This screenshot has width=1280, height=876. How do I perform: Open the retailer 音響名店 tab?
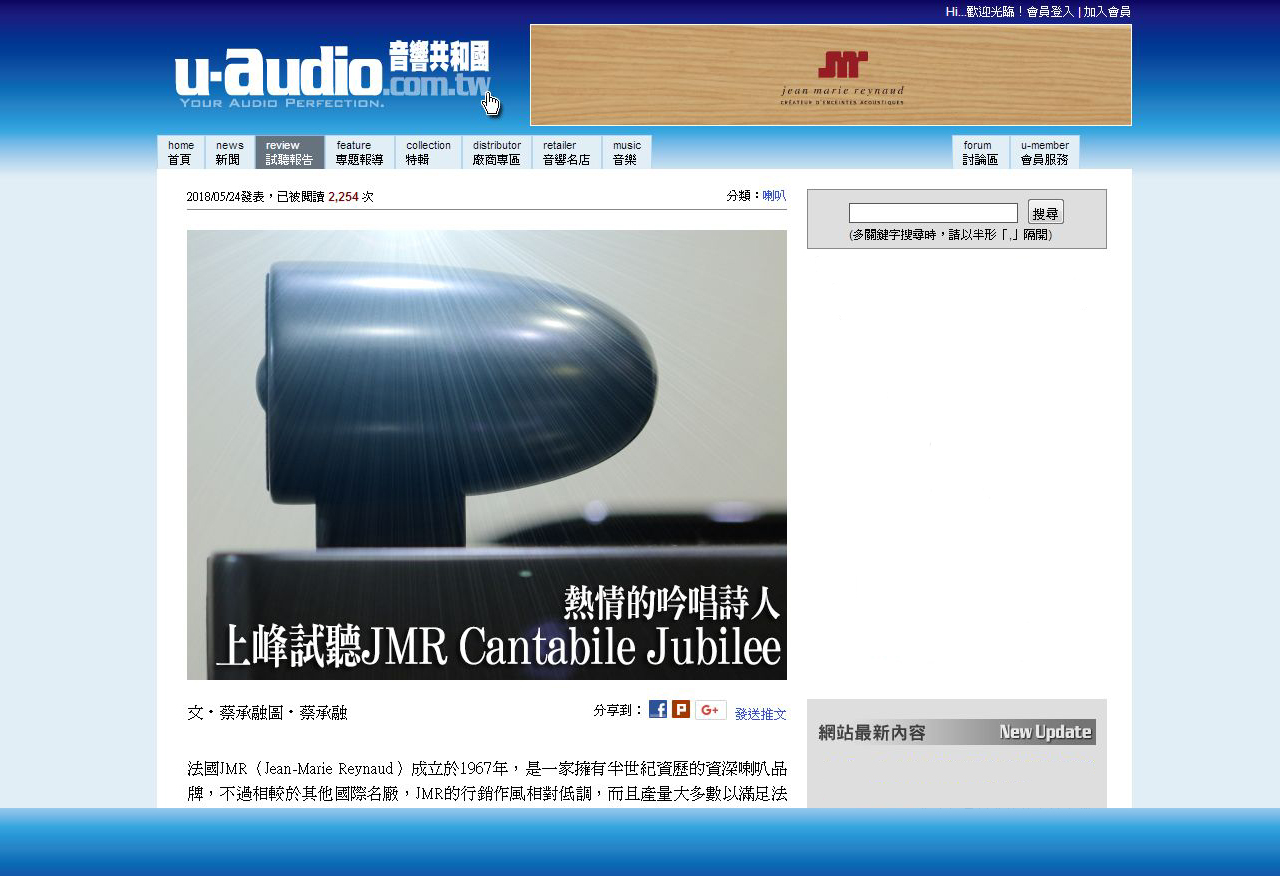coord(567,152)
